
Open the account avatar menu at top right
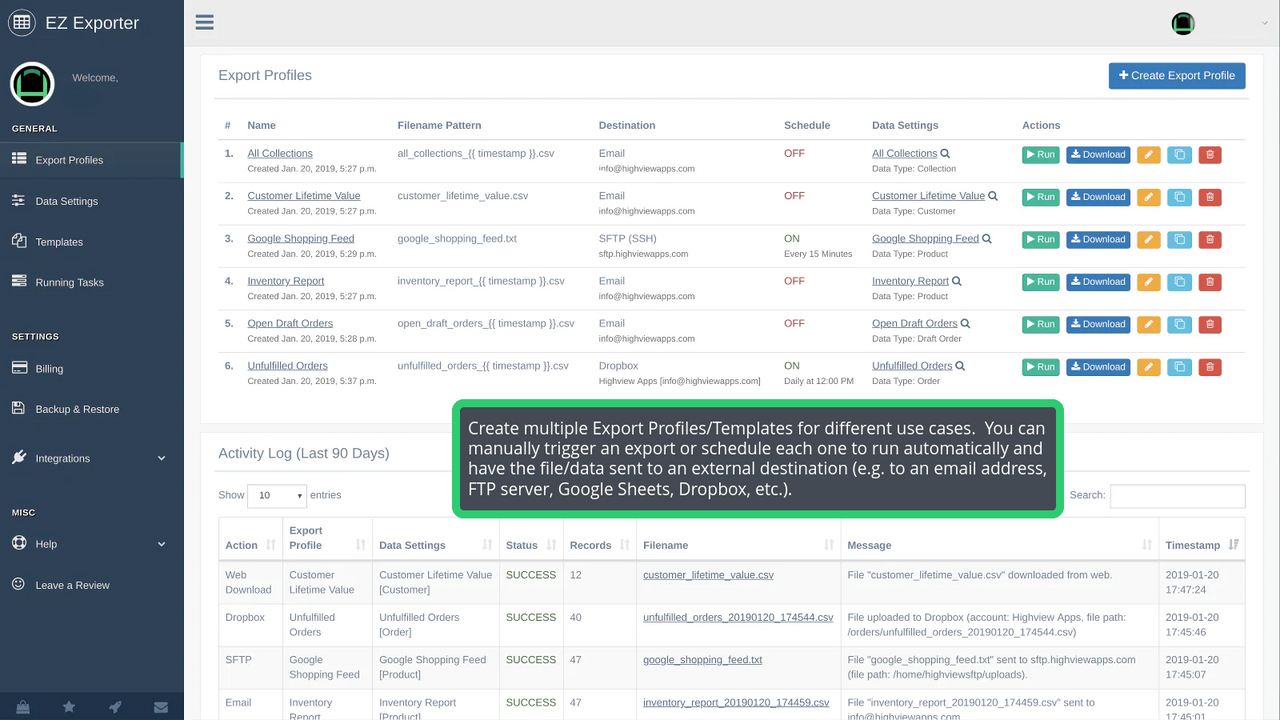click(1182, 22)
